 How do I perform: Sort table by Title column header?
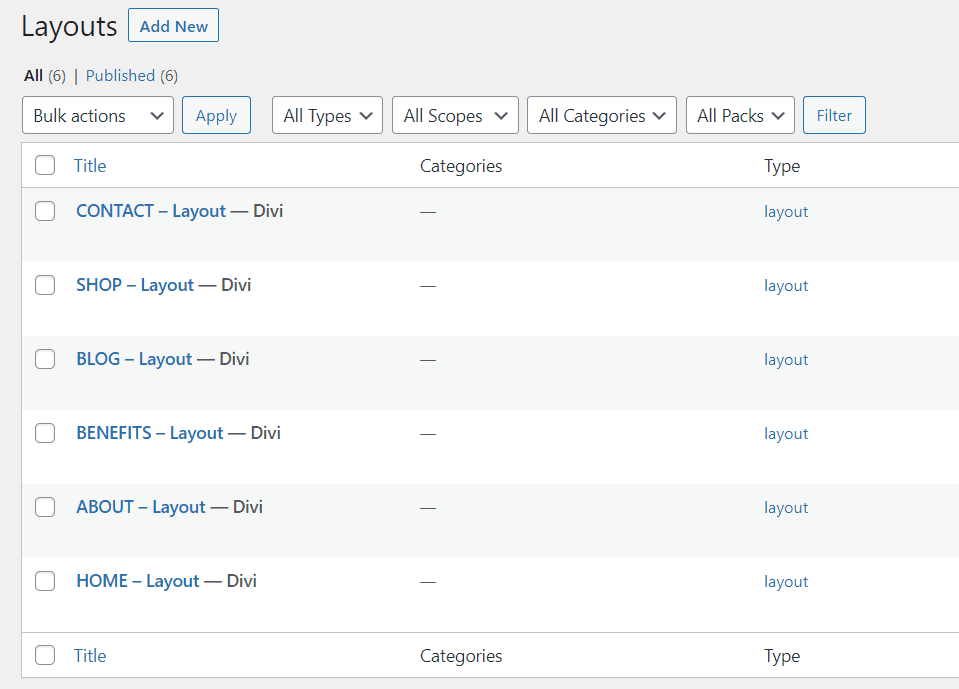pos(90,166)
